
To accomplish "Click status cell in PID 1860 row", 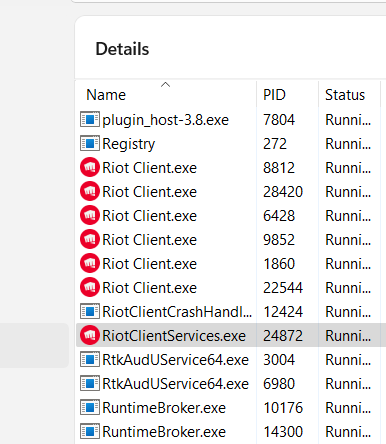I will tap(348, 264).
